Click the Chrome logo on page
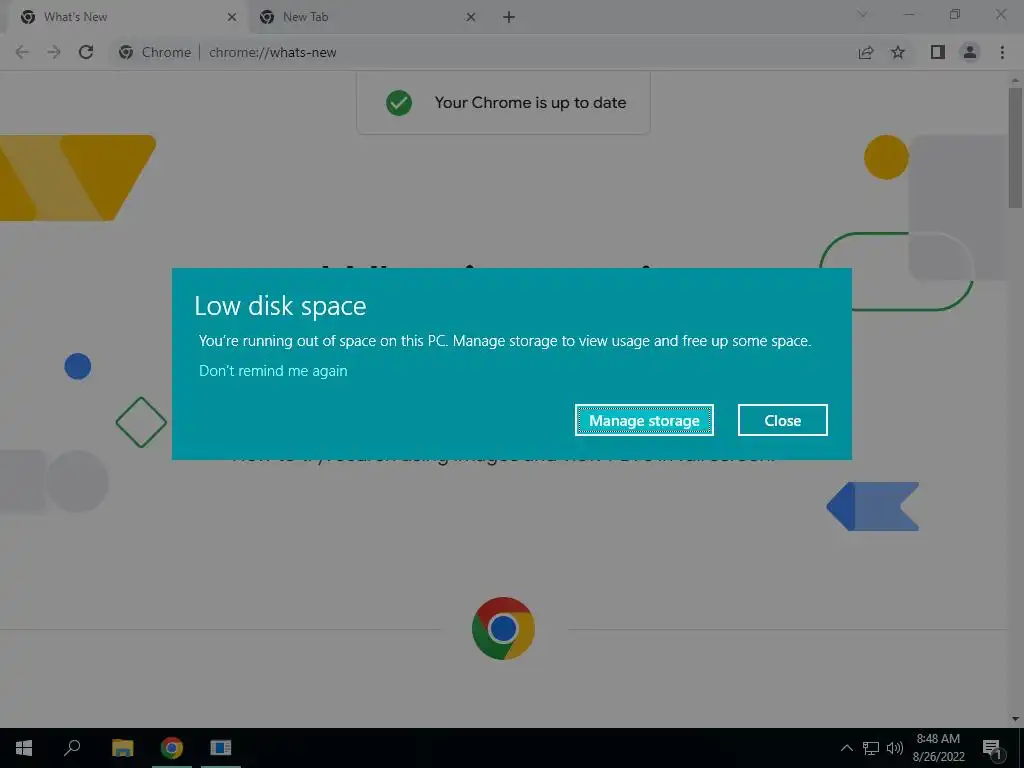Viewport: 1024px width, 768px height. pos(503,628)
